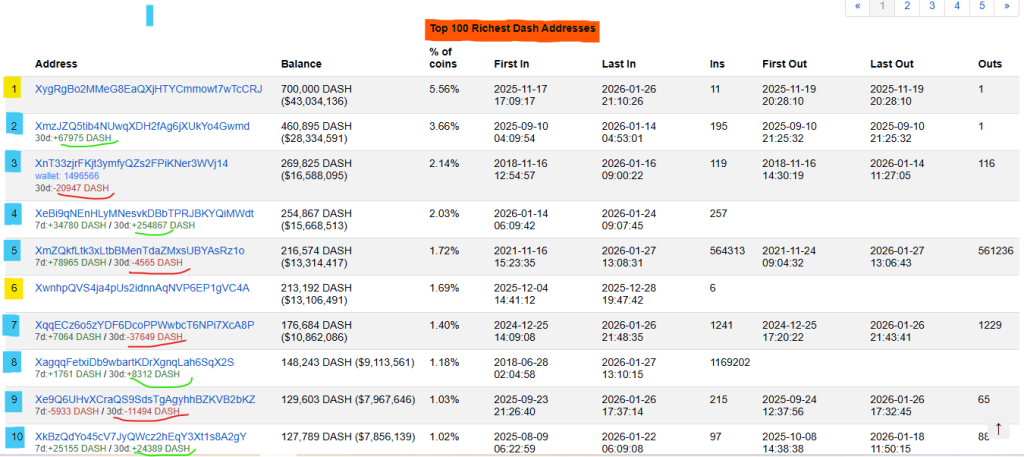This screenshot has width=1024, height=457.
Task: Select page 4 in the pagination
Action: coord(957,5)
